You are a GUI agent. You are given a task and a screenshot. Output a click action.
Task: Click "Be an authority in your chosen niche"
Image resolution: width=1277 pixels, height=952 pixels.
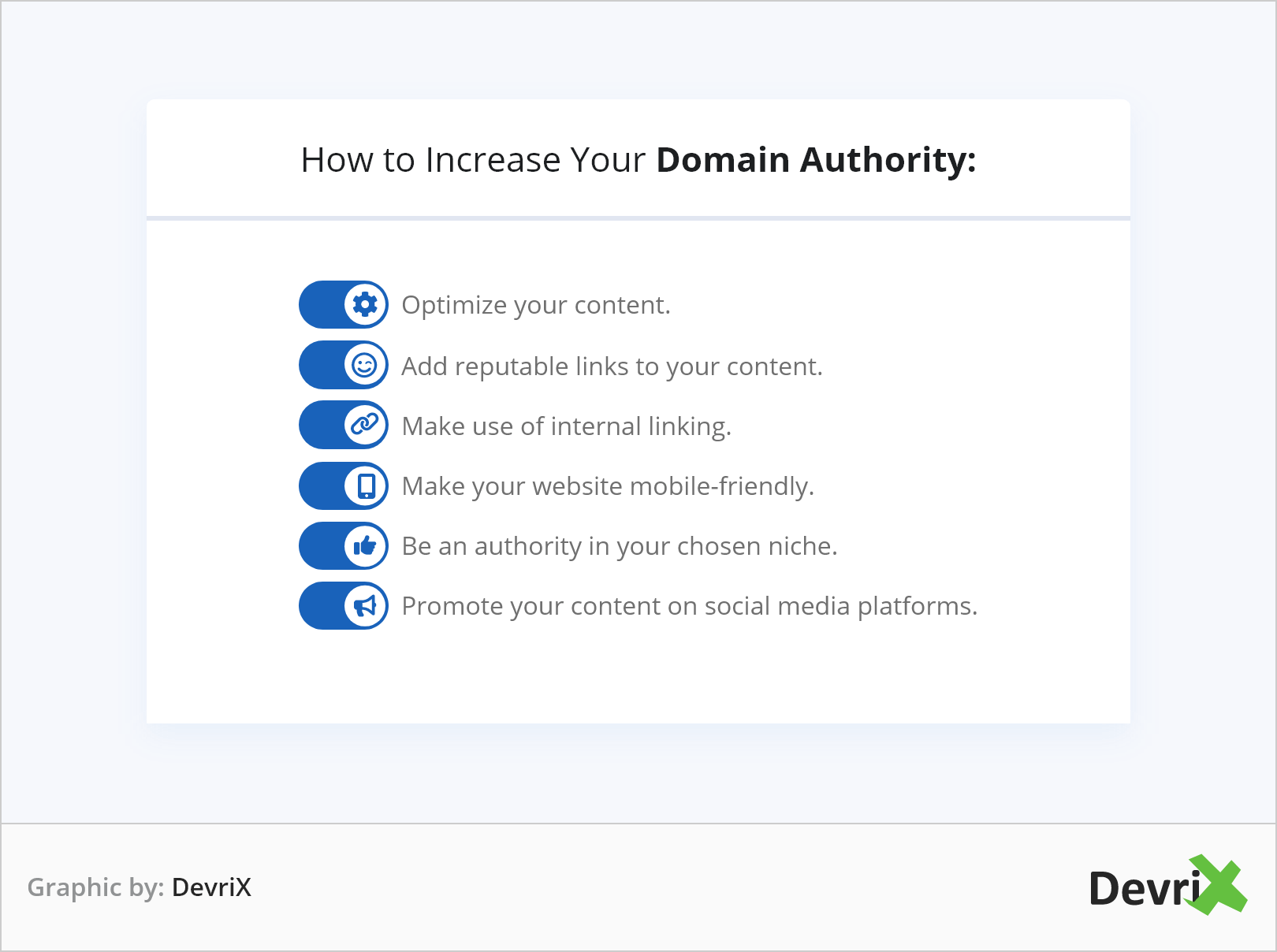619,546
